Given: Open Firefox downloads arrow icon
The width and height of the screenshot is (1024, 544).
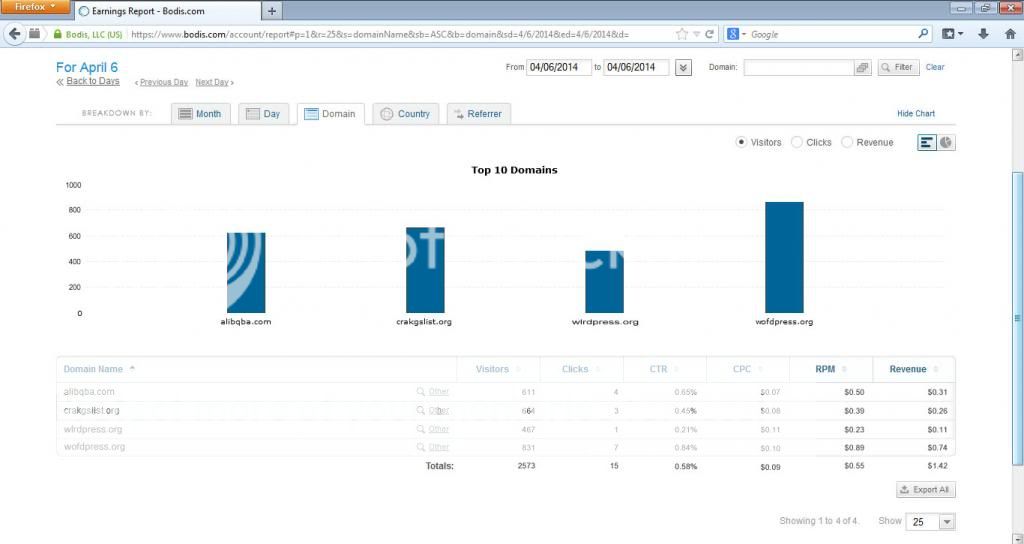Looking at the screenshot, I should click(x=983, y=33).
